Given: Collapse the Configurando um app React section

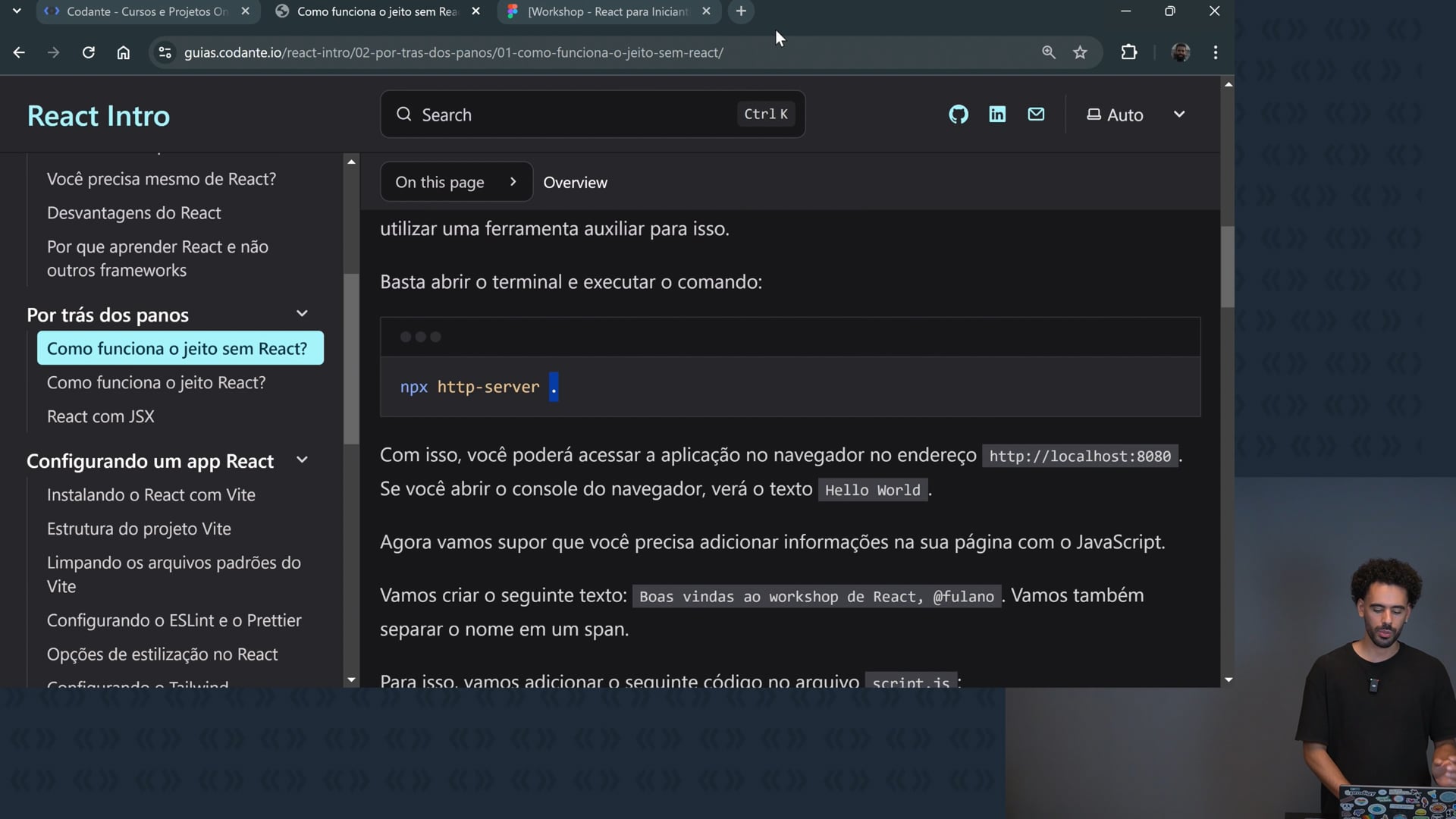Looking at the screenshot, I should point(302,460).
